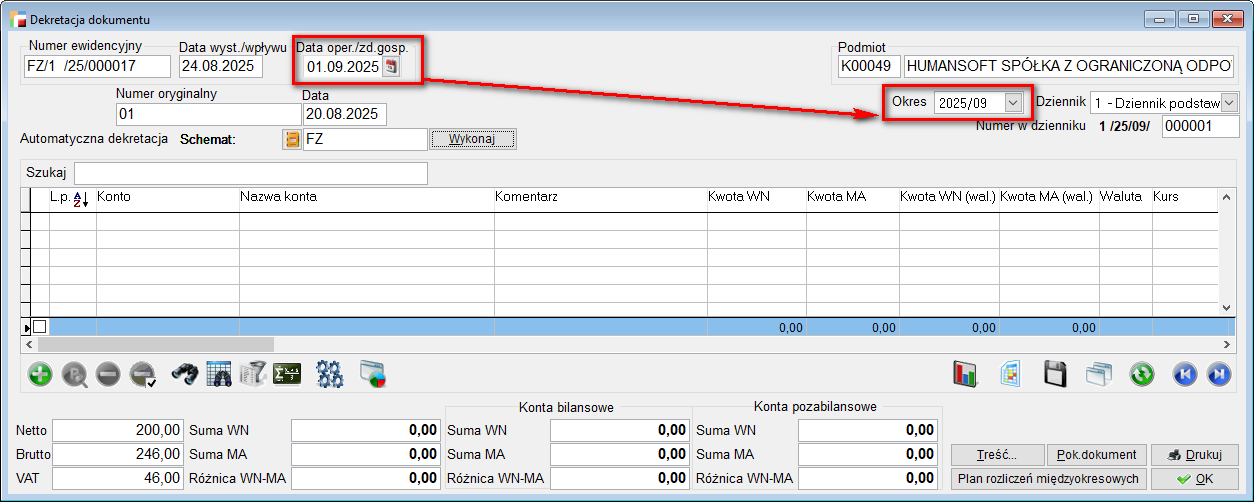Click into the Szukaj search field
This screenshot has width=1254, height=502.
click(250, 173)
